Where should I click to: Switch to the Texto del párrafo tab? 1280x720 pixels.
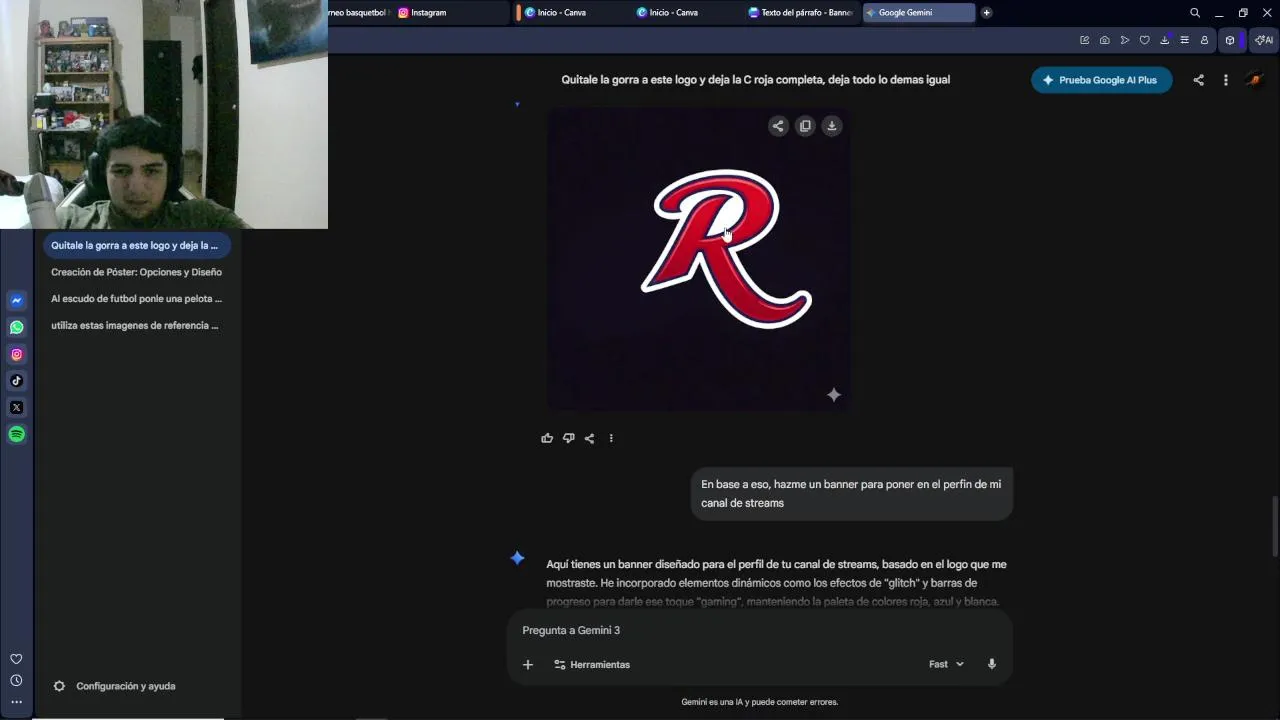(800, 13)
